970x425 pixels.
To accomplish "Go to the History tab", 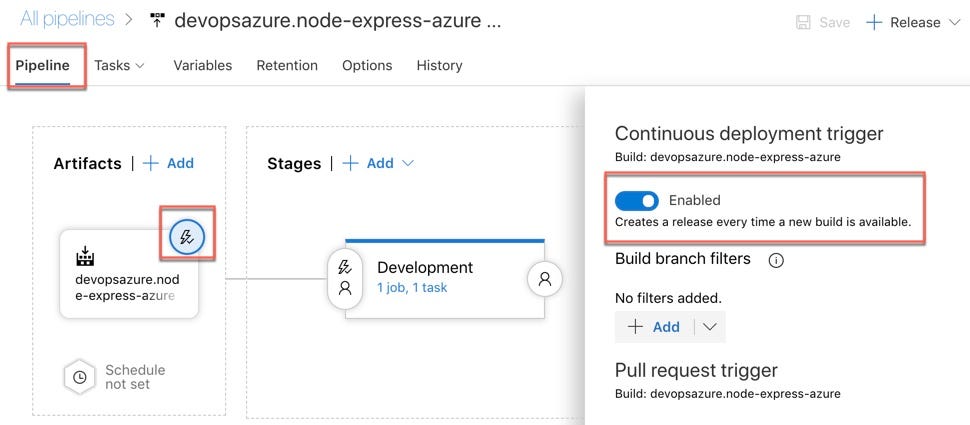I will point(439,66).
